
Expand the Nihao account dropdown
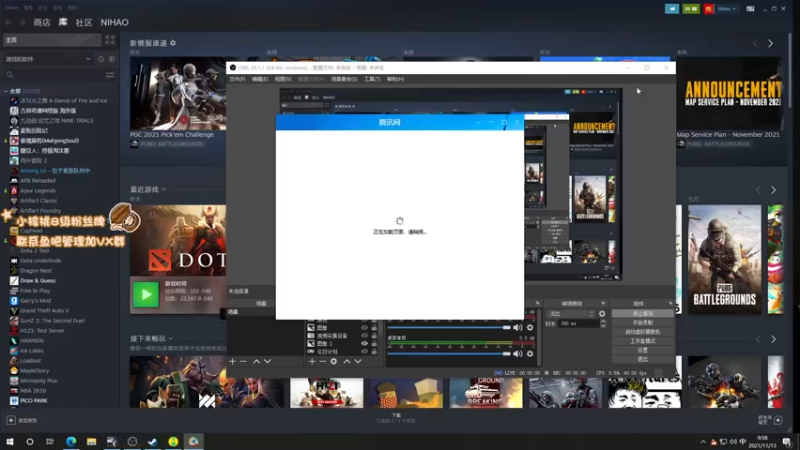(x=727, y=9)
